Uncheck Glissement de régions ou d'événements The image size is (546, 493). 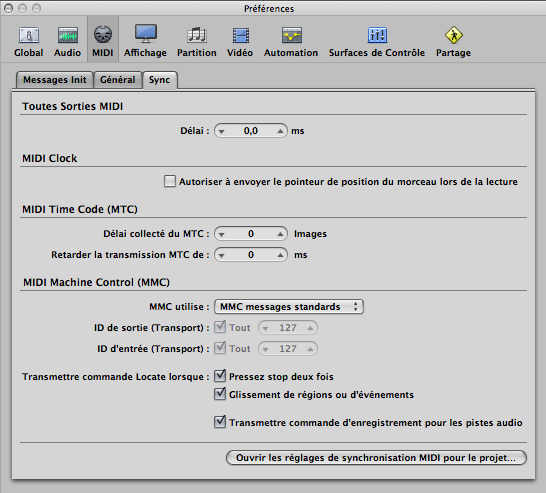220,394
